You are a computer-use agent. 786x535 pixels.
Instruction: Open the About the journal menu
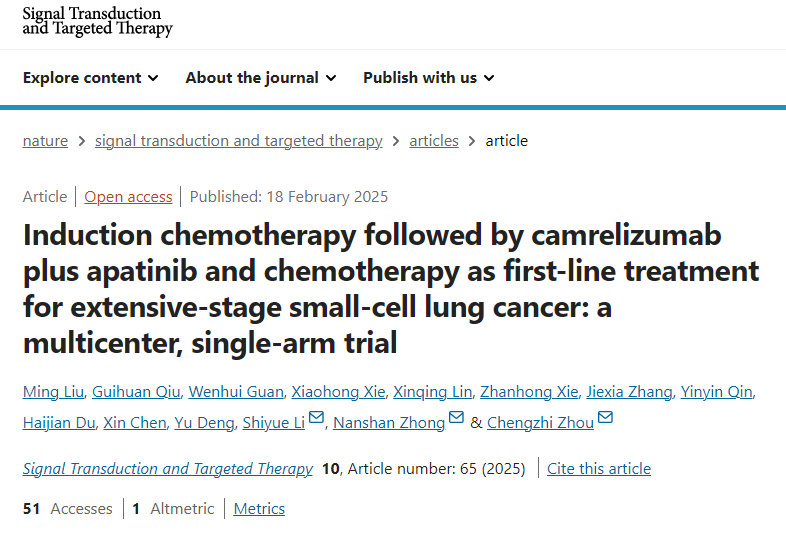(x=260, y=78)
